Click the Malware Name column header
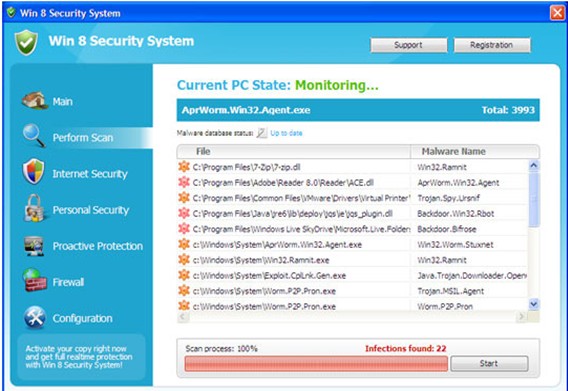Screen dimensions: 568x391 pyautogui.click(x=475, y=151)
